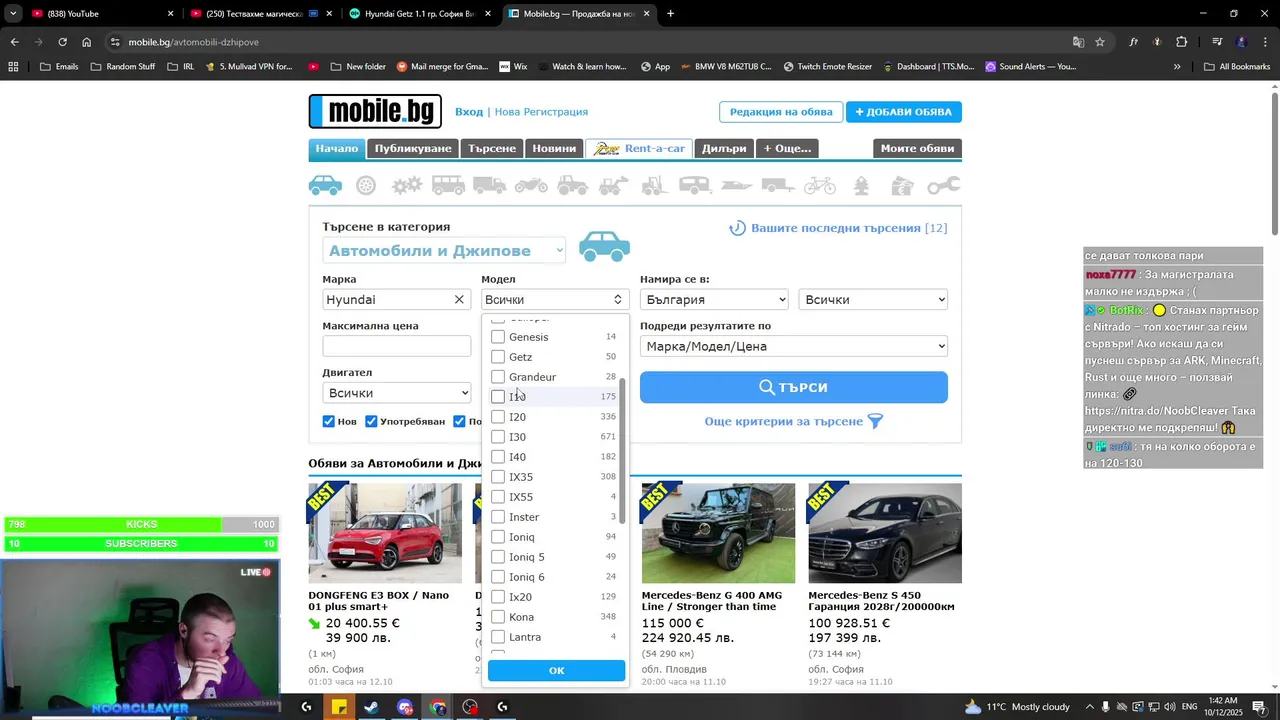Open the Chrome tab search dropdown arrow
Screen dimensions: 1280x720
click(x=13, y=14)
